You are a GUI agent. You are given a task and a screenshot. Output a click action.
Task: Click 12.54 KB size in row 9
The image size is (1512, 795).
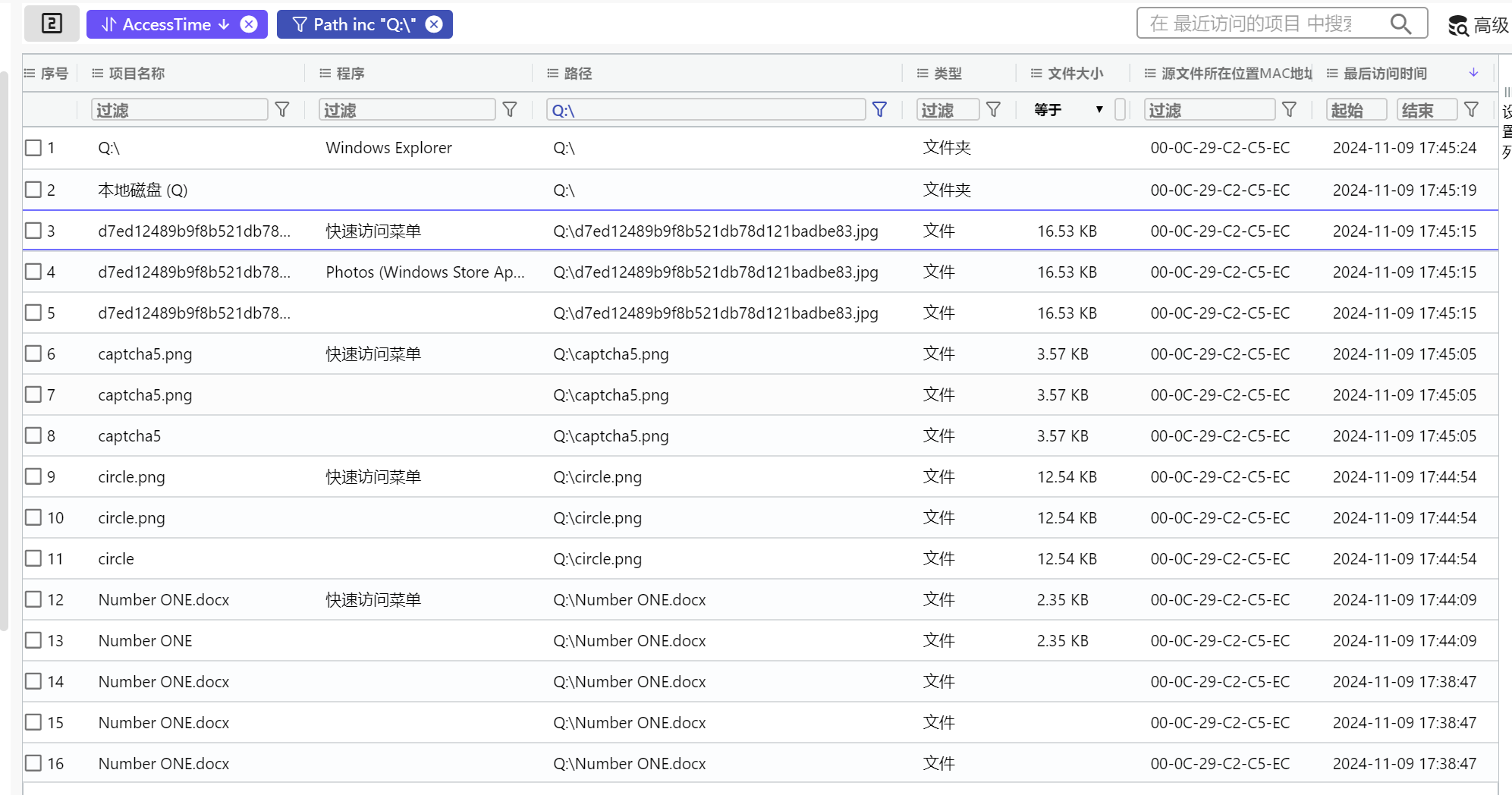tap(1067, 476)
